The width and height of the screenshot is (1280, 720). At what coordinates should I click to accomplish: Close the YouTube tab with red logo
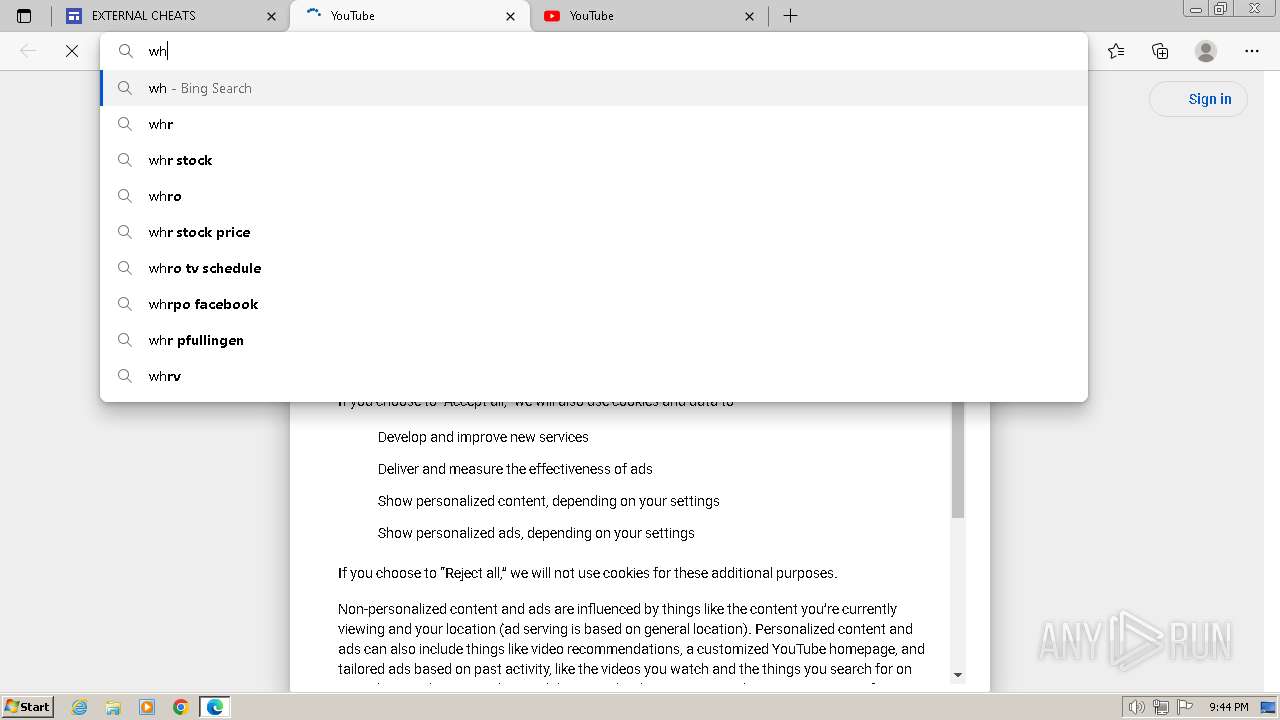[x=750, y=16]
